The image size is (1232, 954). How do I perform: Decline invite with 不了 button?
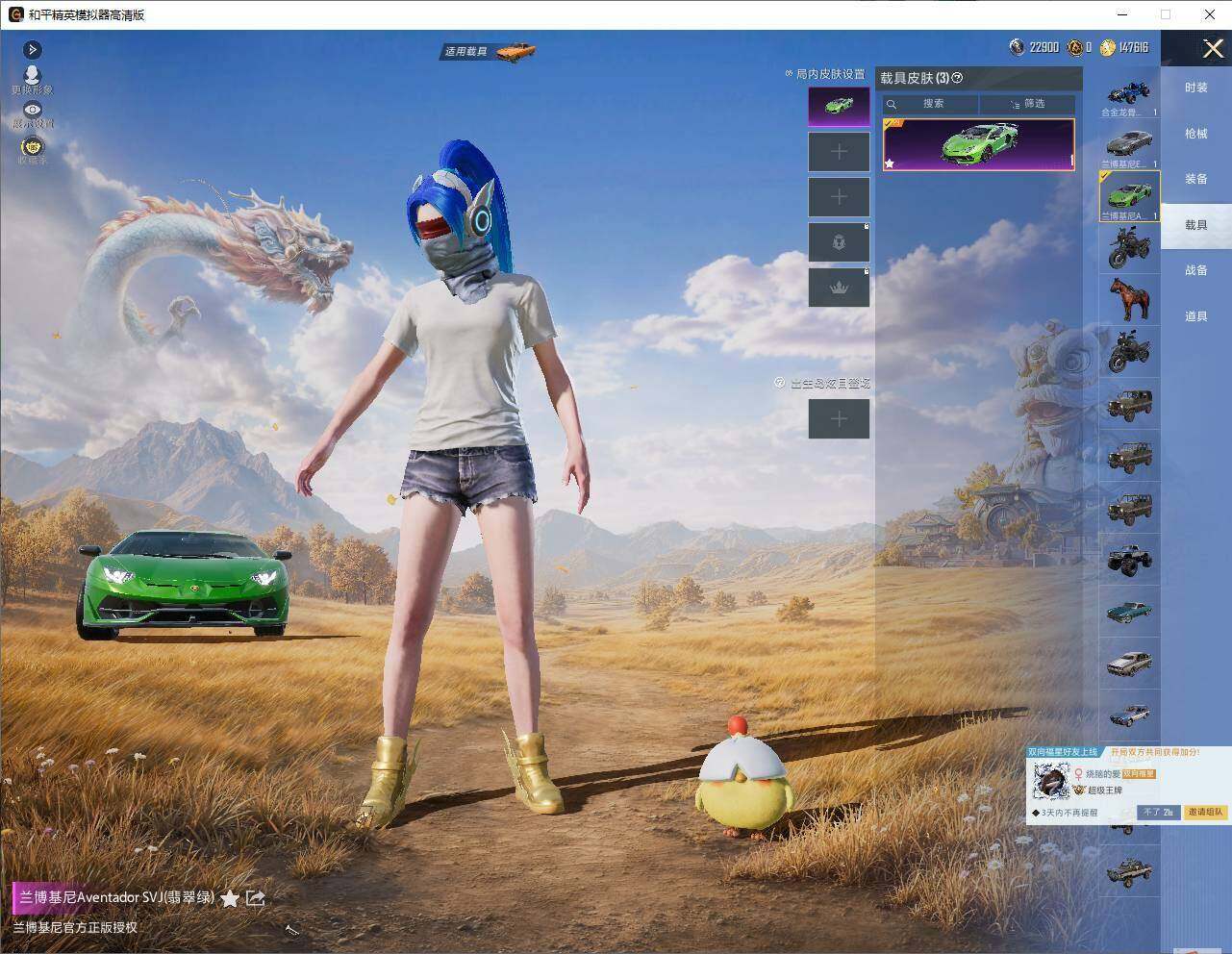1158,813
